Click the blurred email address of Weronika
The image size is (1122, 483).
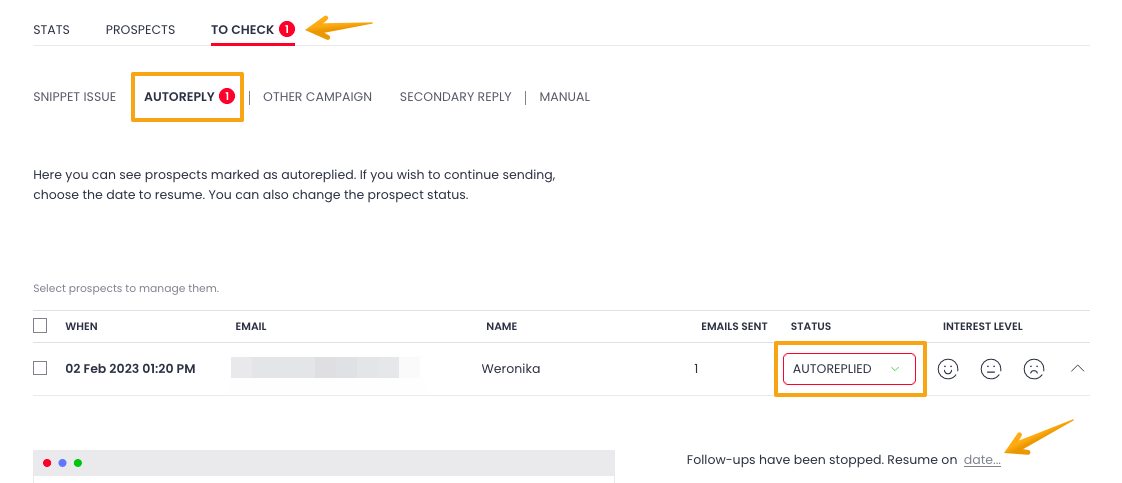point(315,368)
